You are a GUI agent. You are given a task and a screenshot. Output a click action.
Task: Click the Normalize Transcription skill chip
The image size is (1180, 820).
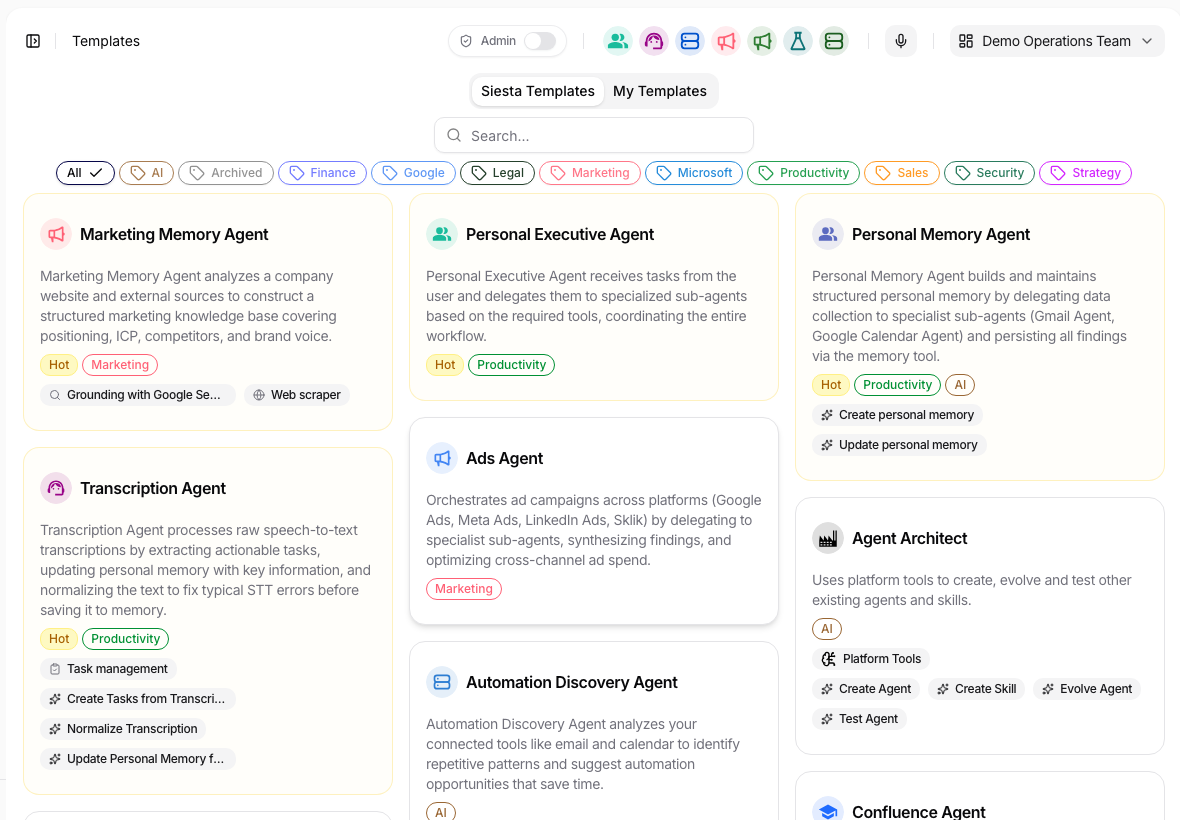click(x=123, y=729)
